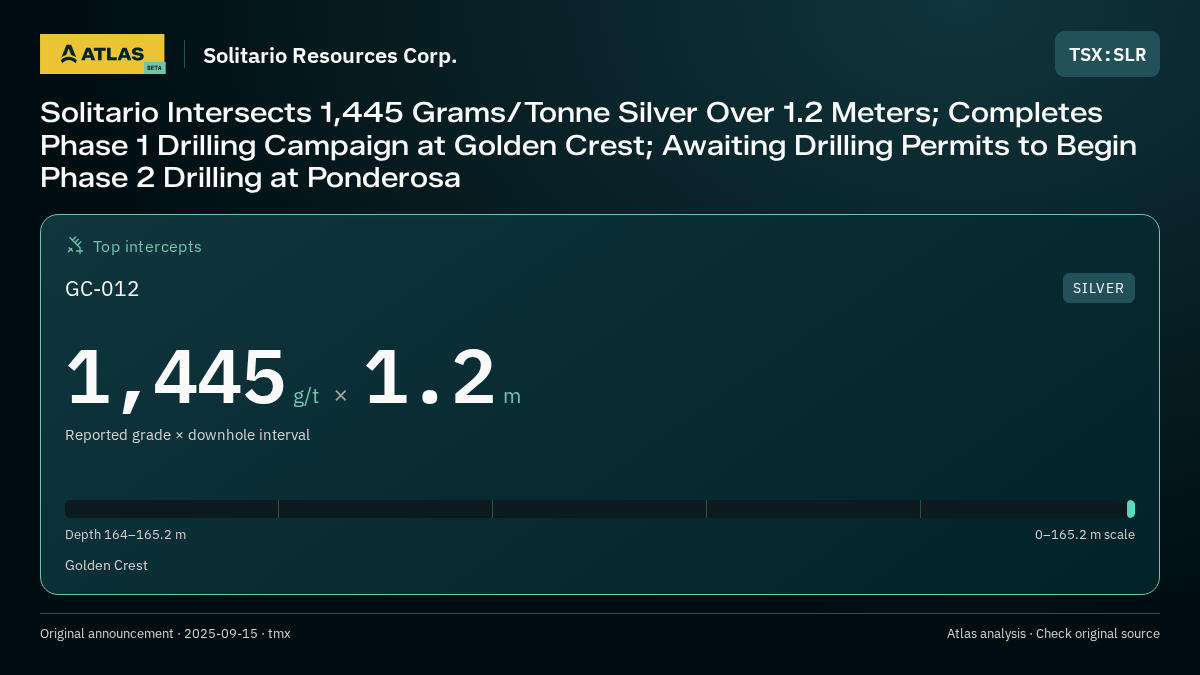This screenshot has height=675, width=1200.
Task: Click the Solitario Resources Corp. company name
Action: pyautogui.click(x=330, y=56)
